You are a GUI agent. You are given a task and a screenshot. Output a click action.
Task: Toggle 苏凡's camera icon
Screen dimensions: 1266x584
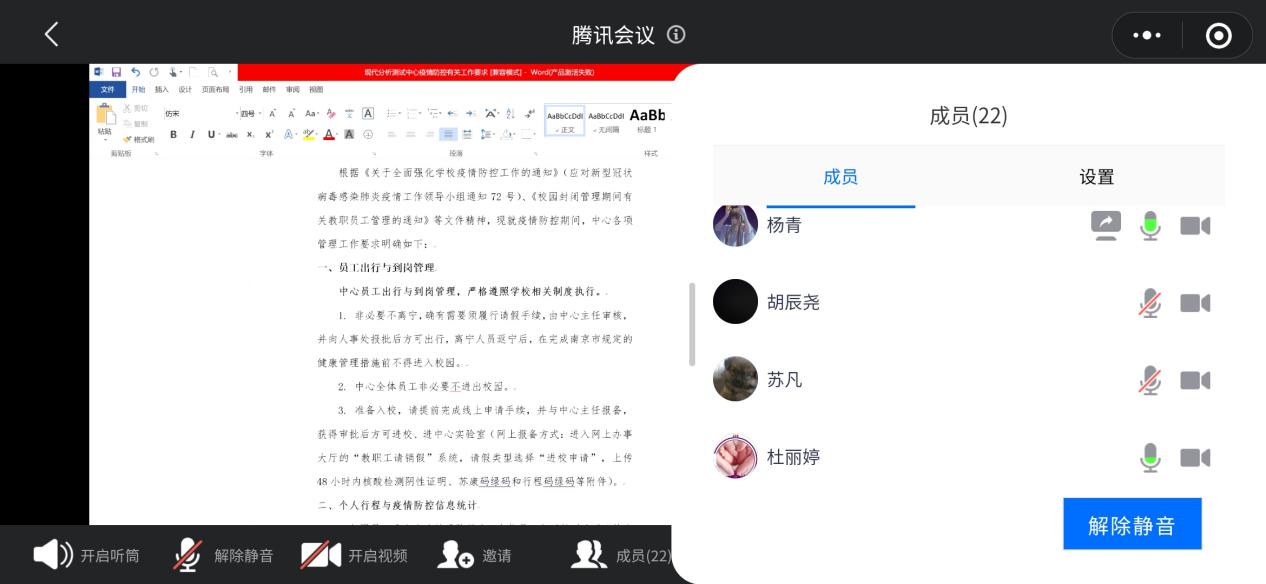(1195, 380)
